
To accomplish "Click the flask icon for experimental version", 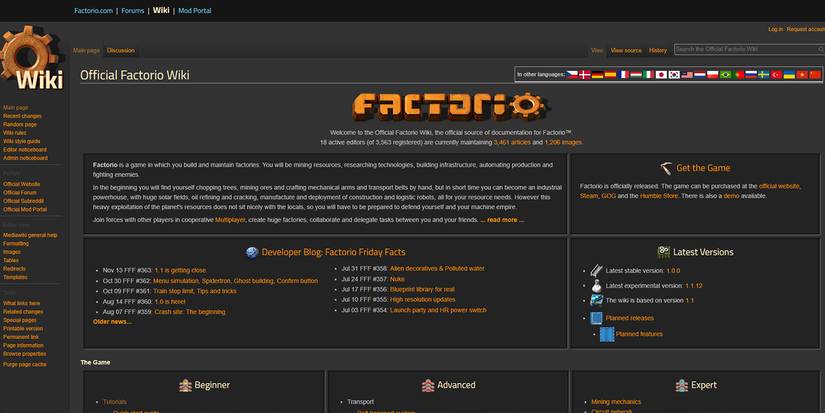I will point(596,285).
